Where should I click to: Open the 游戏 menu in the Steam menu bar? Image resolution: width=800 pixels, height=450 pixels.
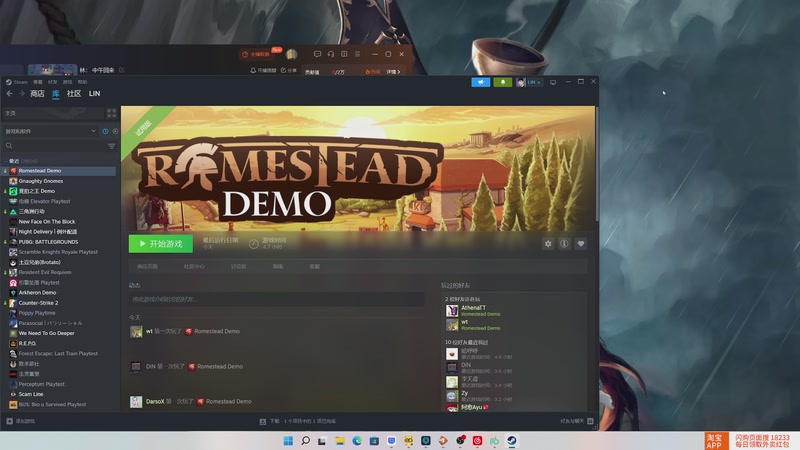67,82
